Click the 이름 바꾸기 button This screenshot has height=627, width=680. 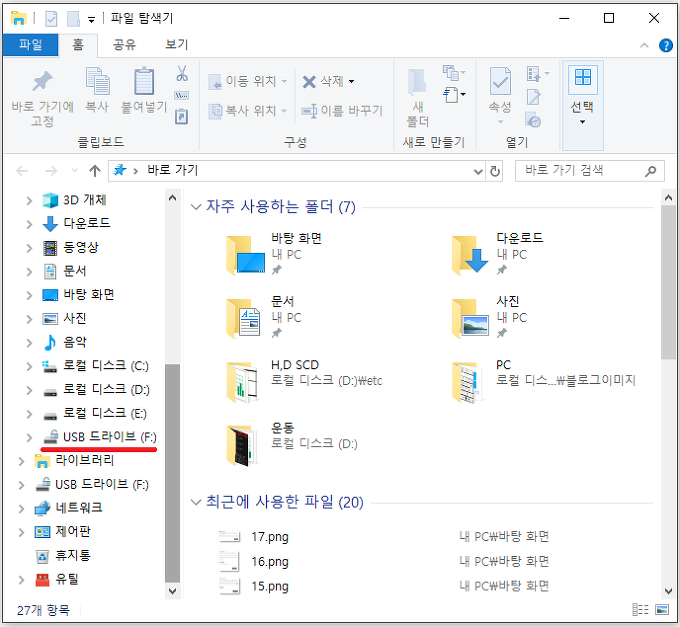[x=343, y=111]
